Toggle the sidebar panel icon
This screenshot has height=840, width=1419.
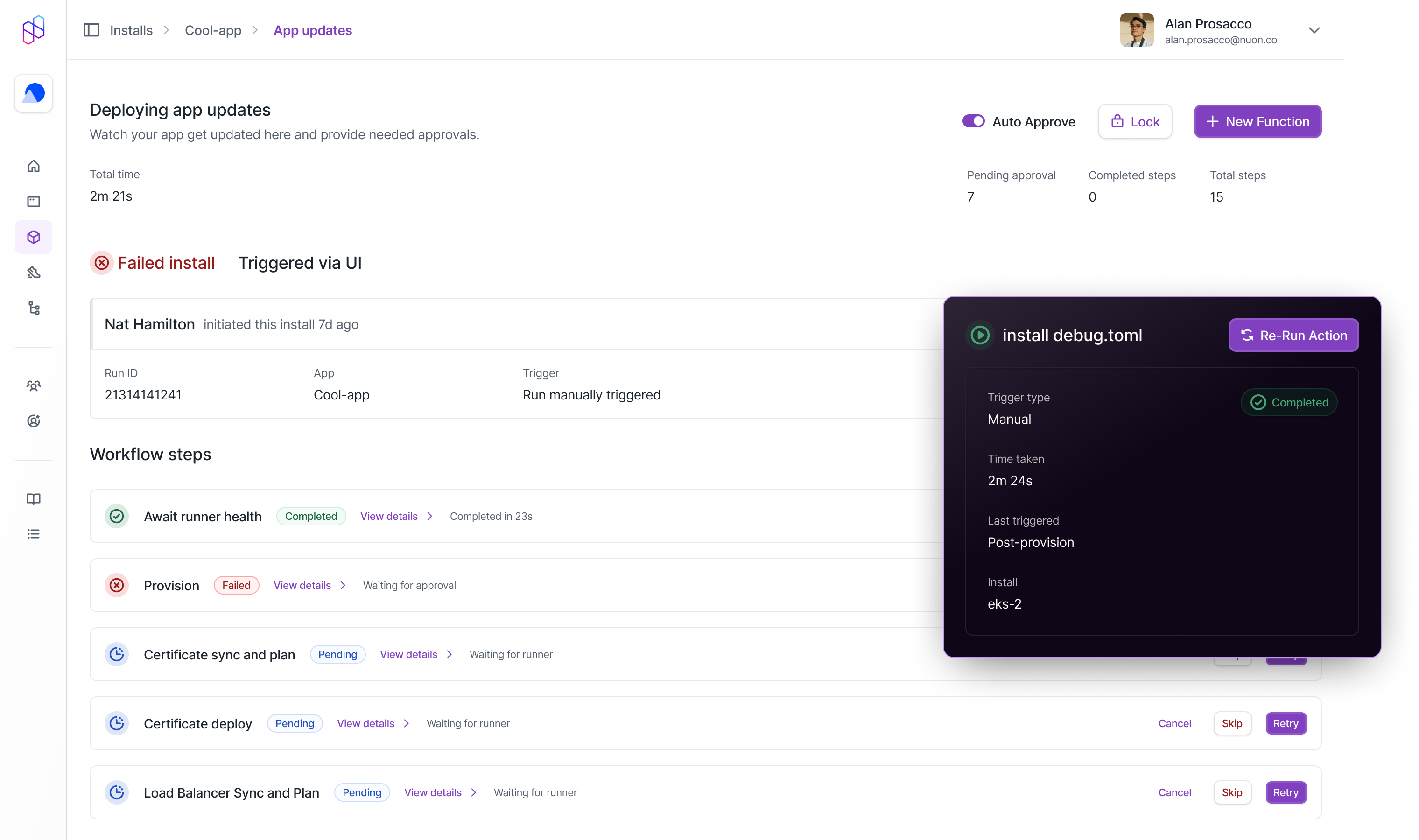coord(91,30)
